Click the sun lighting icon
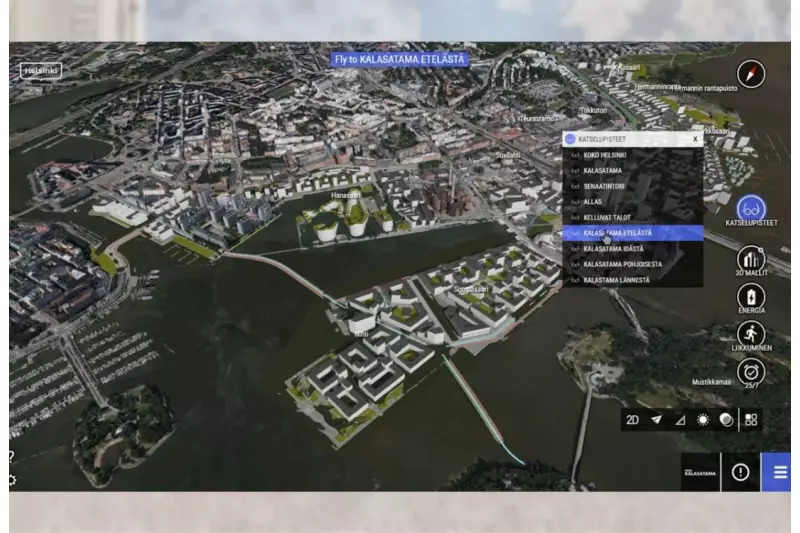Screen dimensions: 800x533 point(703,420)
